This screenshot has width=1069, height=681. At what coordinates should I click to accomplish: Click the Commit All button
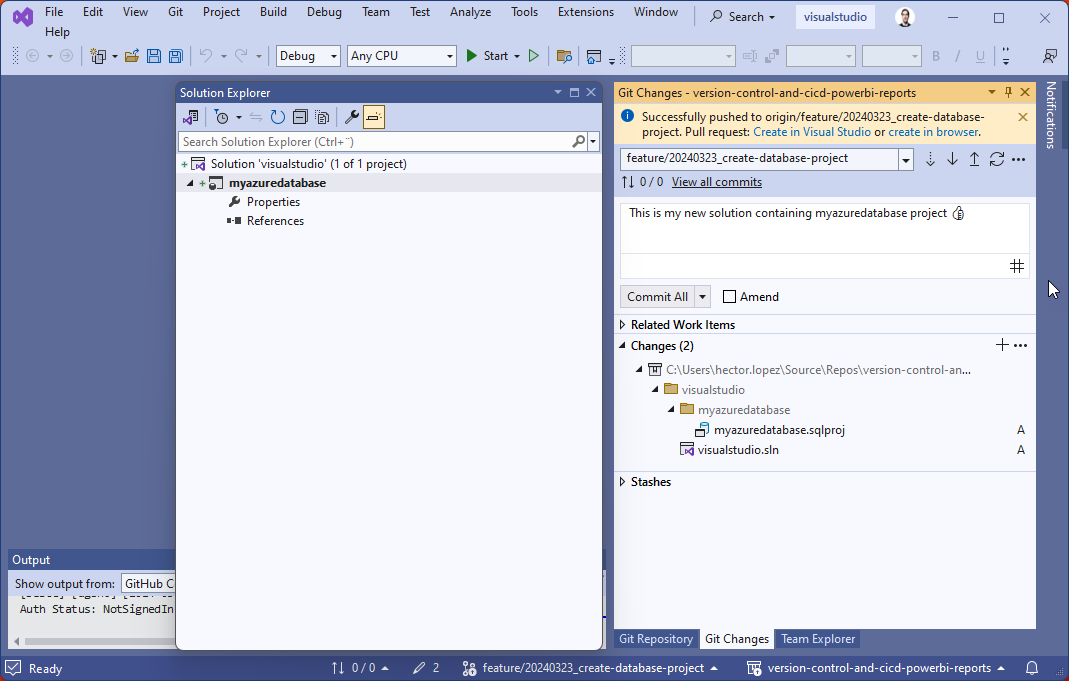tap(656, 296)
